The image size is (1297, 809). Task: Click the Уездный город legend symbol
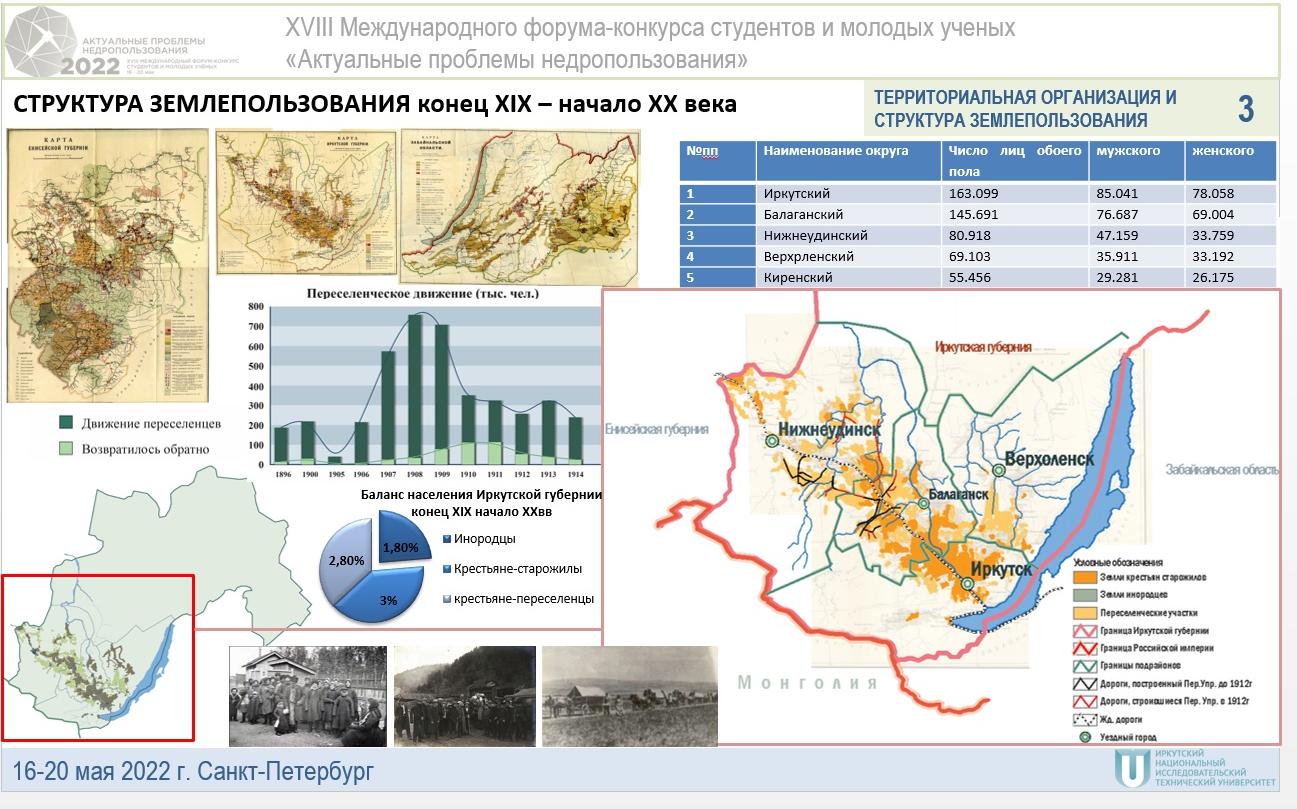(1084, 736)
